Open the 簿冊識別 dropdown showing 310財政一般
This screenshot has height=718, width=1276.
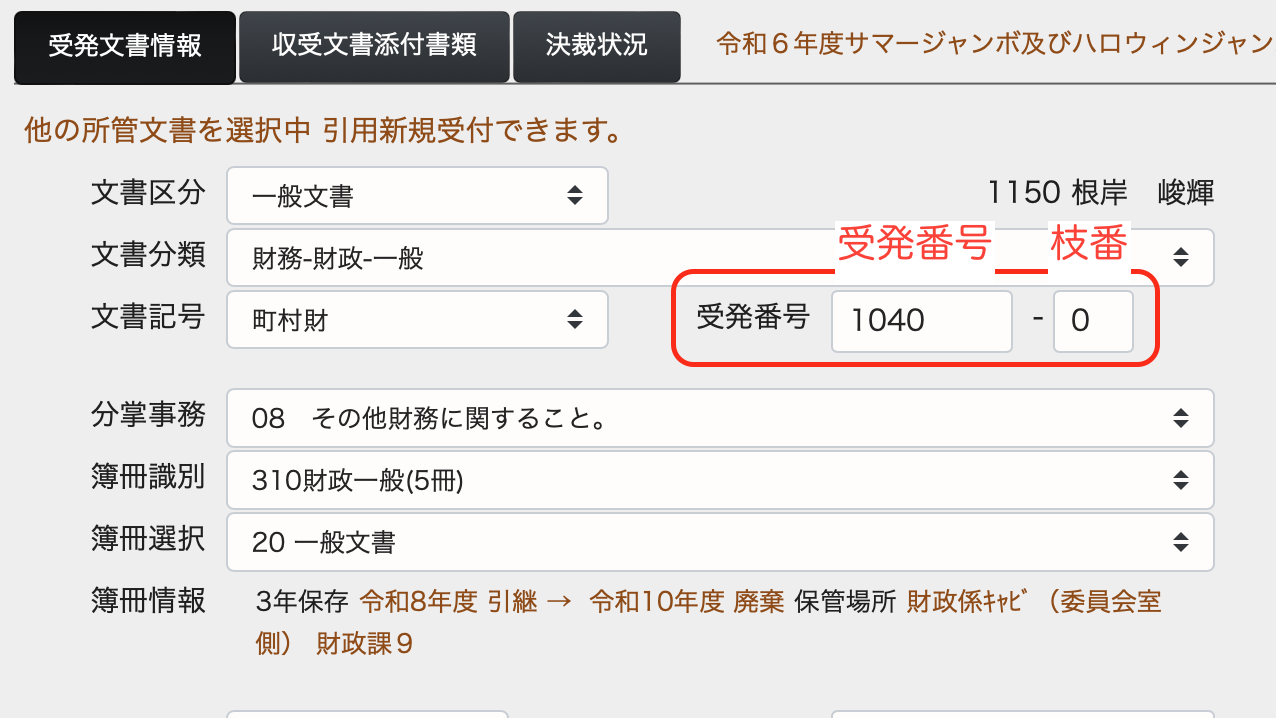click(719, 481)
